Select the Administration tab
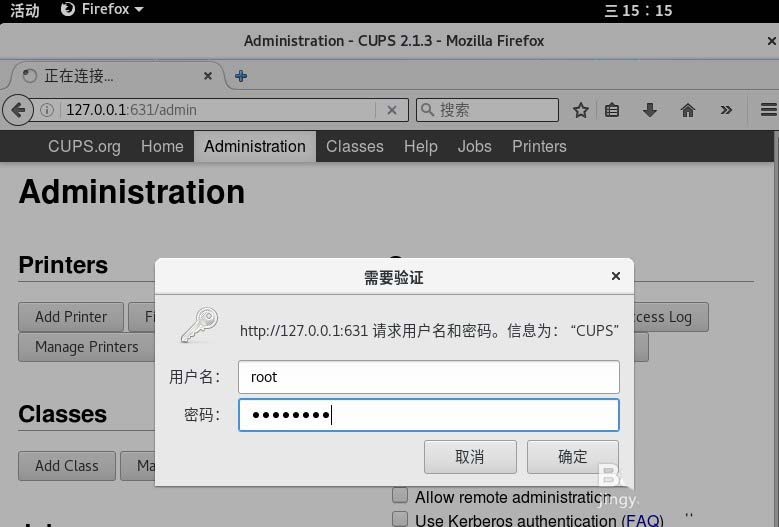 coord(255,147)
